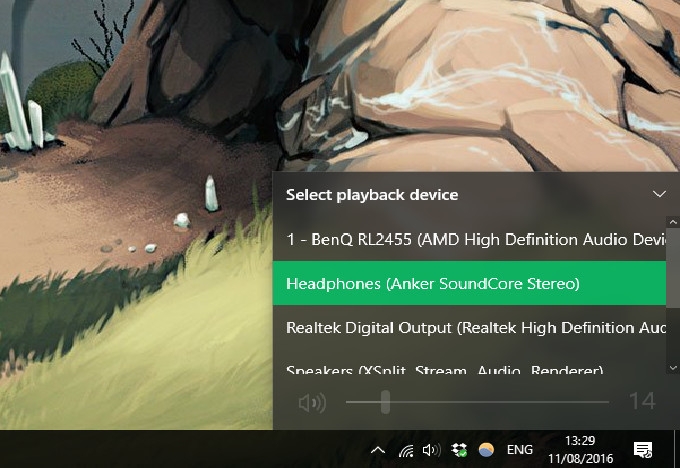Image resolution: width=680 pixels, height=468 pixels.
Task: Click the Select playback device title
Action: 372,195
